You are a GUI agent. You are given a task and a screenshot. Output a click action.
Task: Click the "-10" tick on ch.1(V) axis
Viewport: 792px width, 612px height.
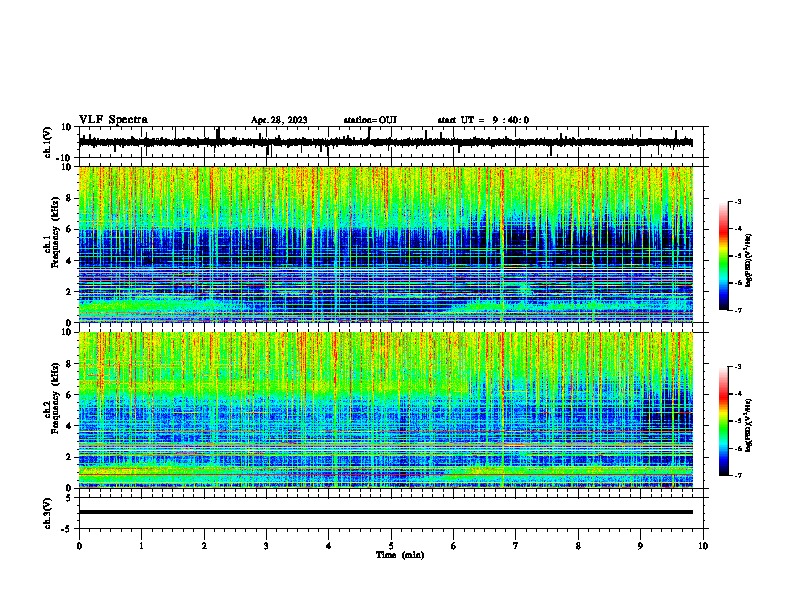pos(65,158)
